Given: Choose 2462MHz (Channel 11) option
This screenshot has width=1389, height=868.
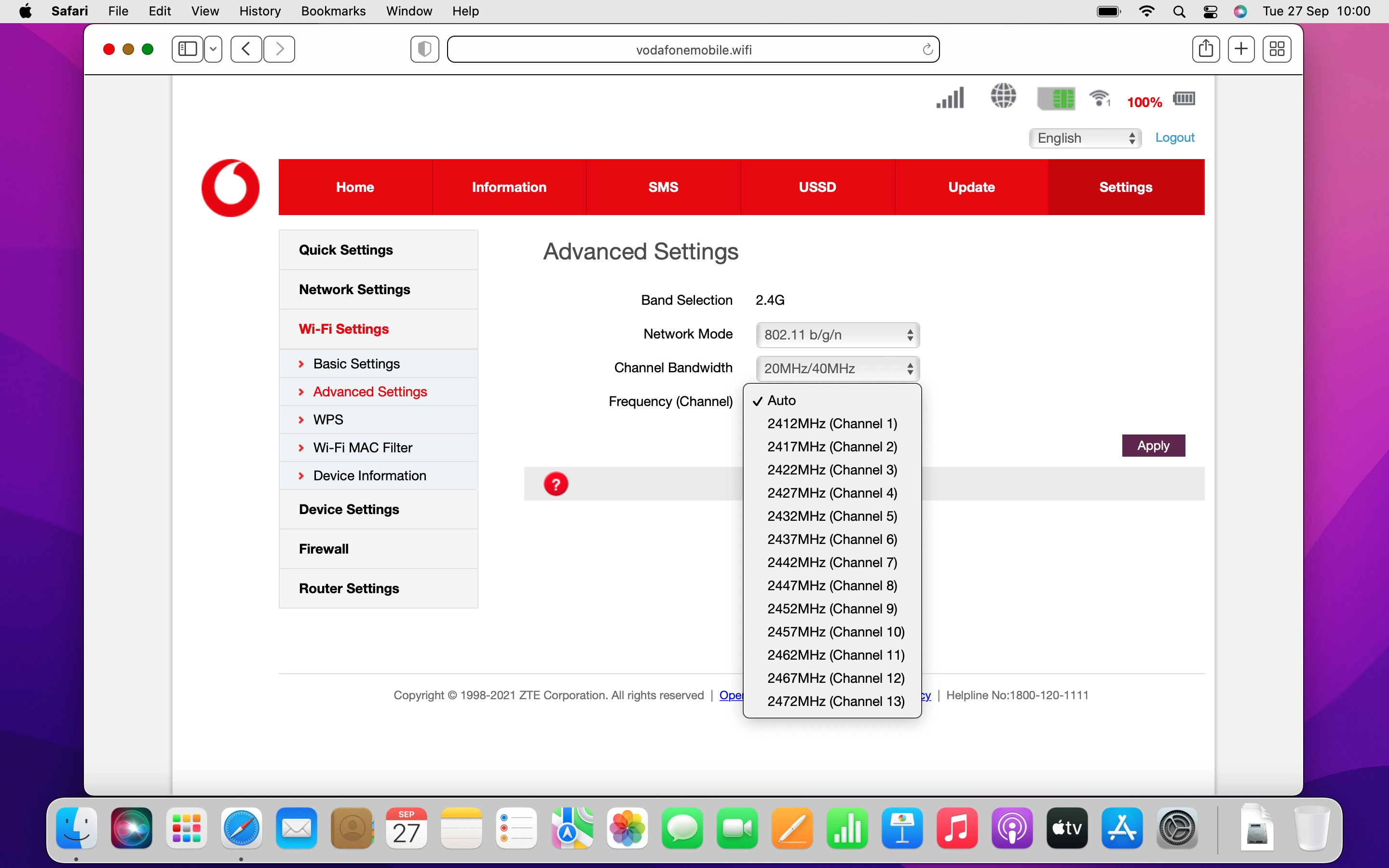Looking at the screenshot, I should tap(835, 655).
